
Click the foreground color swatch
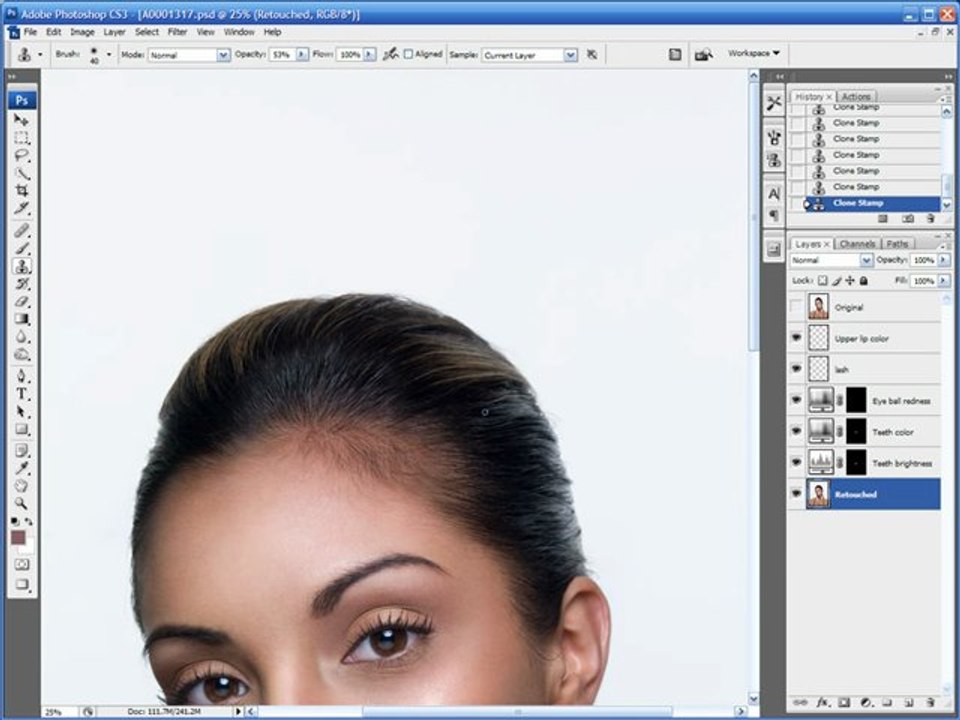pos(18,538)
